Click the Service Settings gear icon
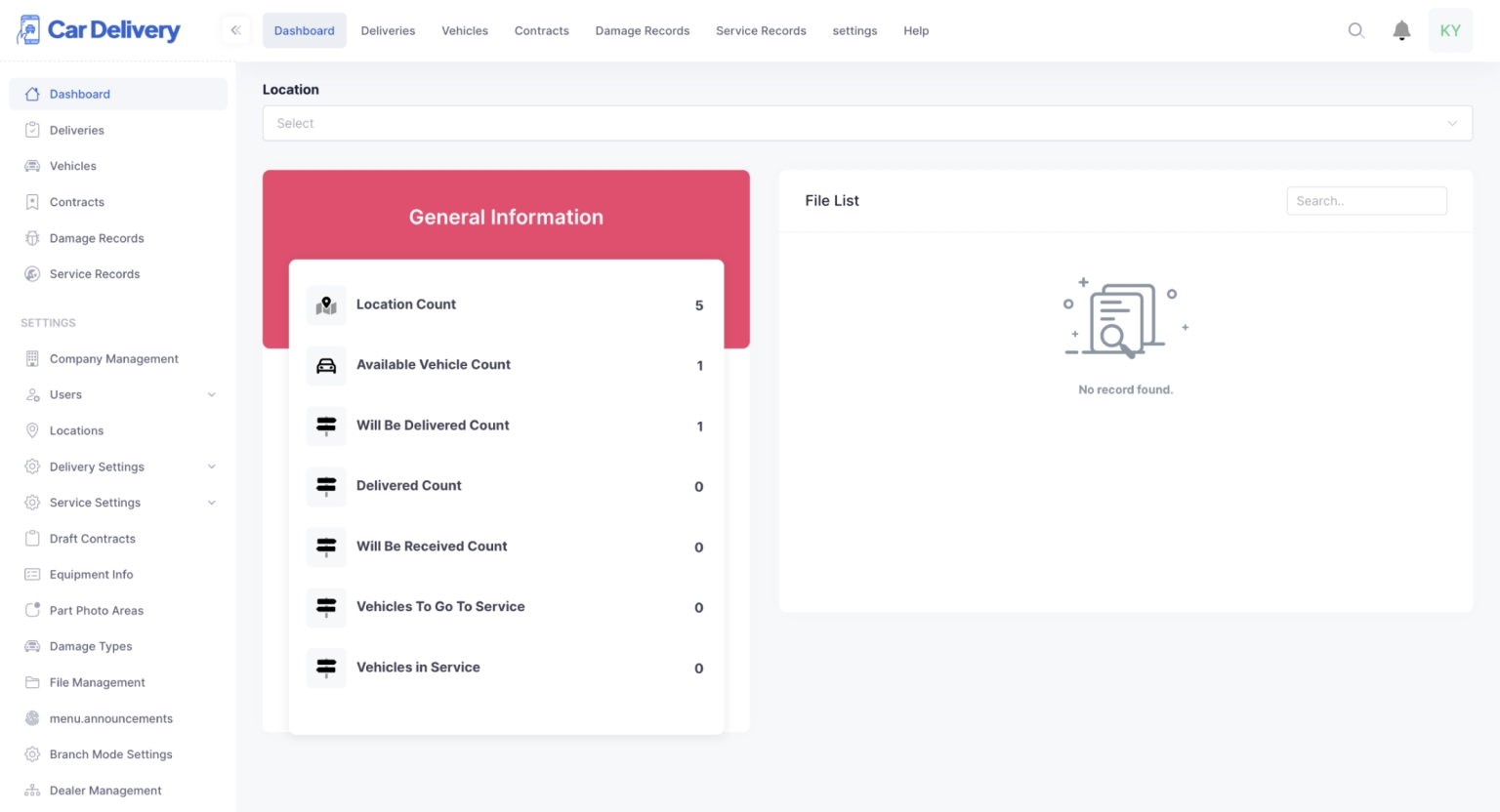 tap(32, 503)
